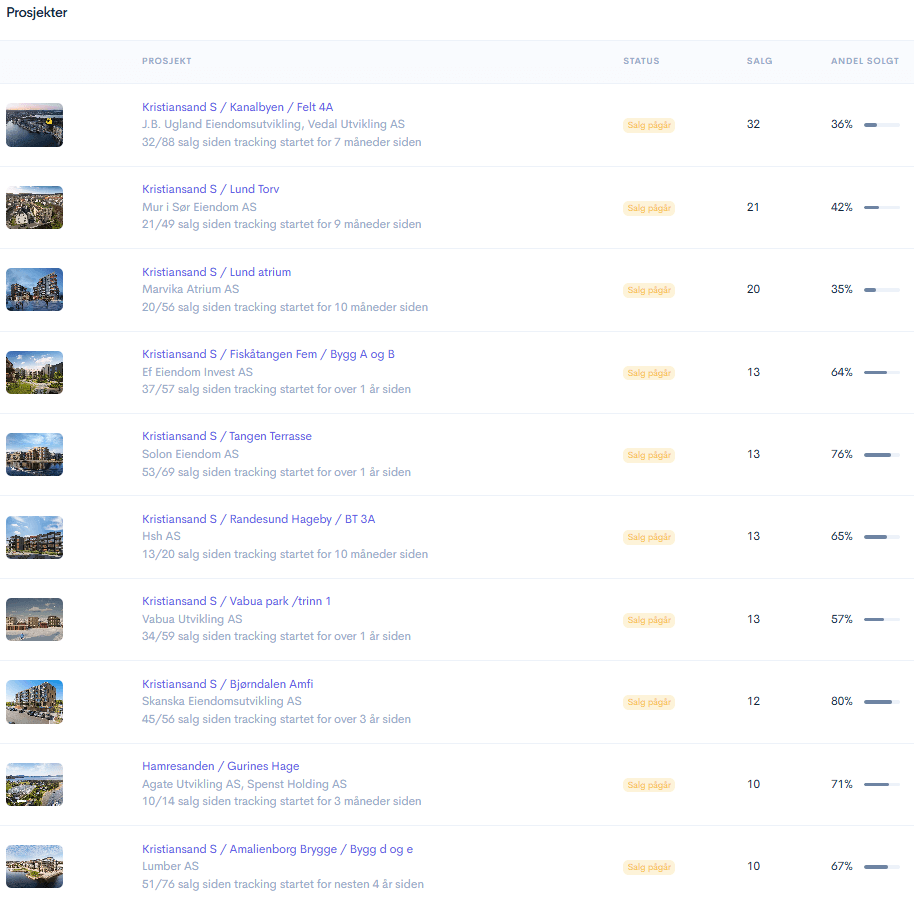Sort by the SALG column header
Image resolution: width=914 pixels, height=902 pixels.
(x=760, y=61)
